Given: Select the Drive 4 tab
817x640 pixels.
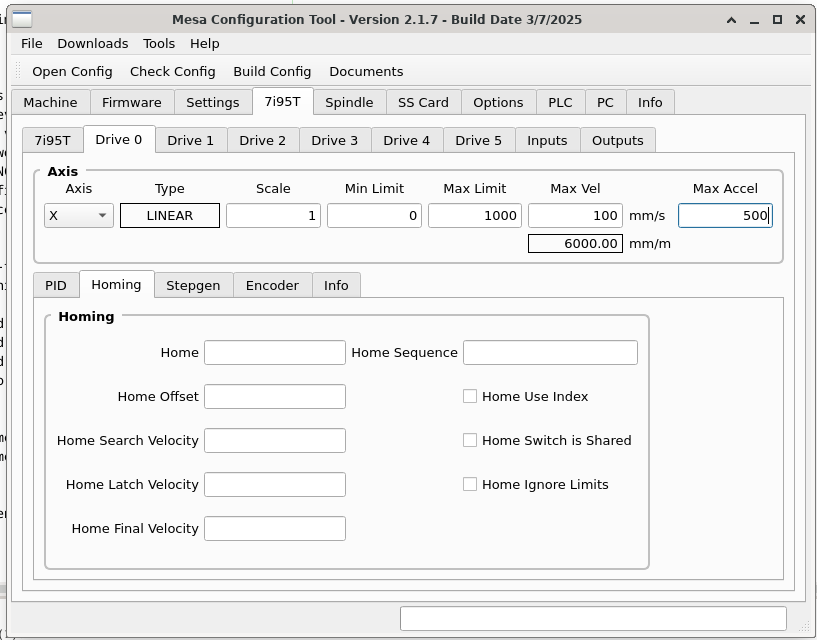Looking at the screenshot, I should pyautogui.click(x=406, y=140).
